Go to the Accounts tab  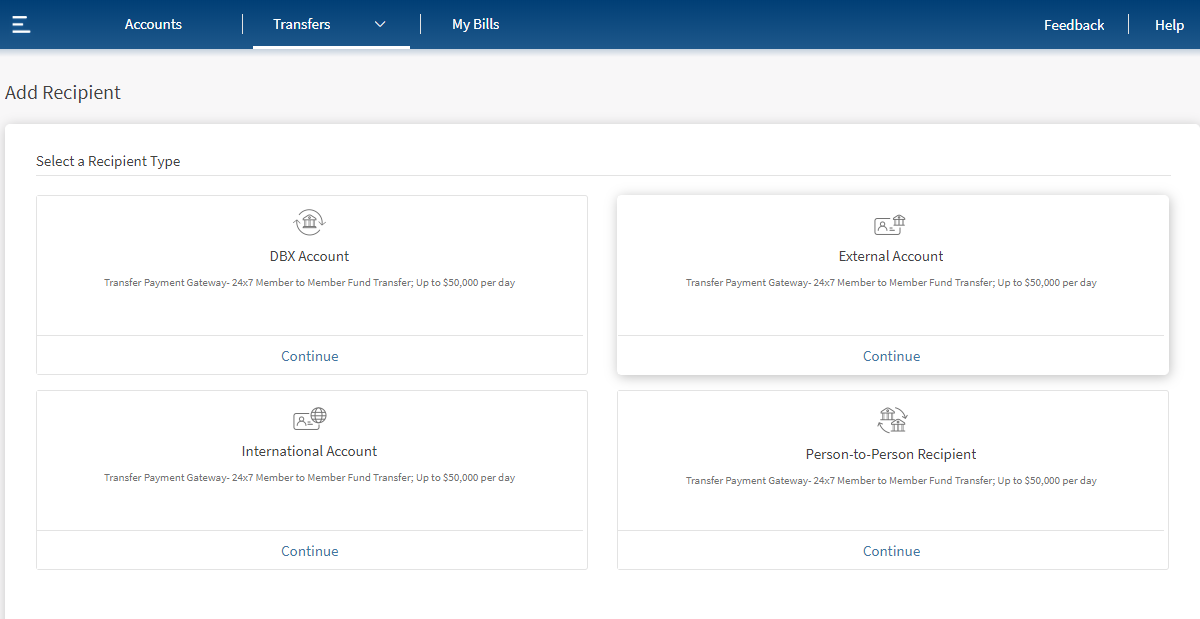pos(153,24)
